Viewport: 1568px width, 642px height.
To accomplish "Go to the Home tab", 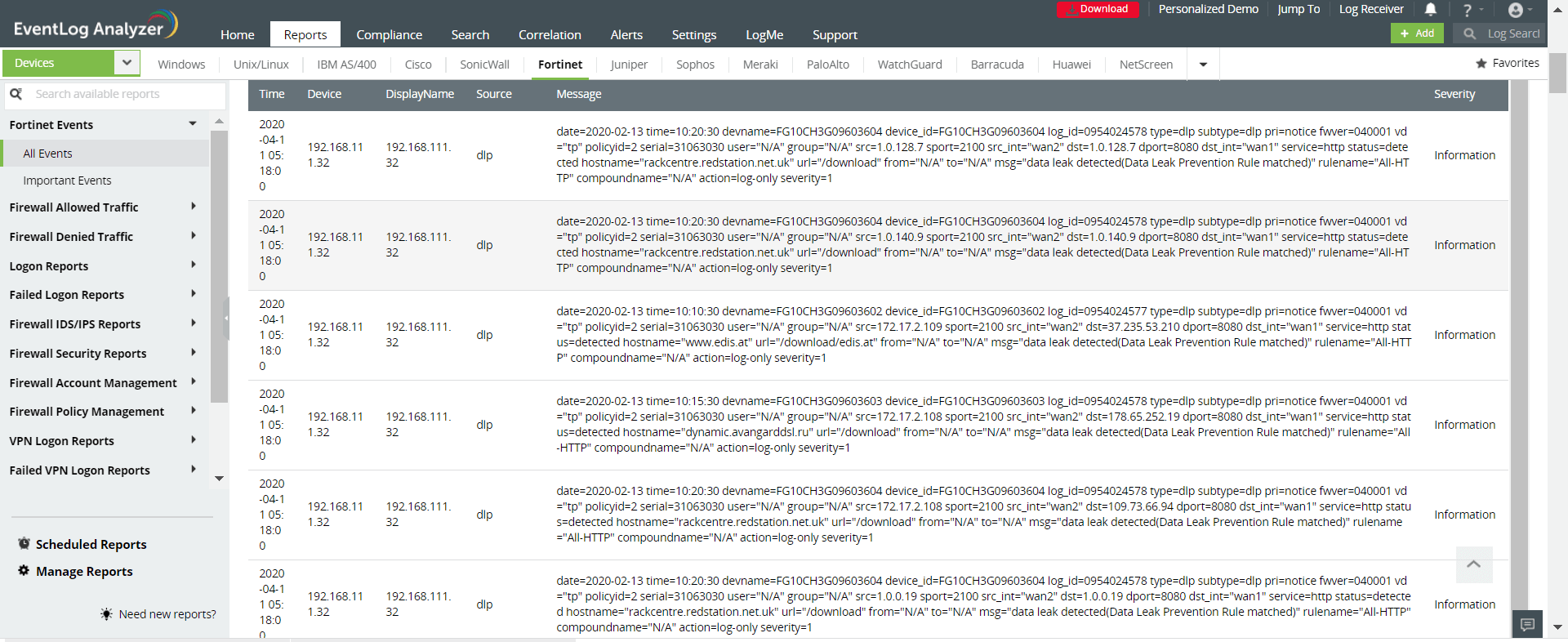I will 238,34.
